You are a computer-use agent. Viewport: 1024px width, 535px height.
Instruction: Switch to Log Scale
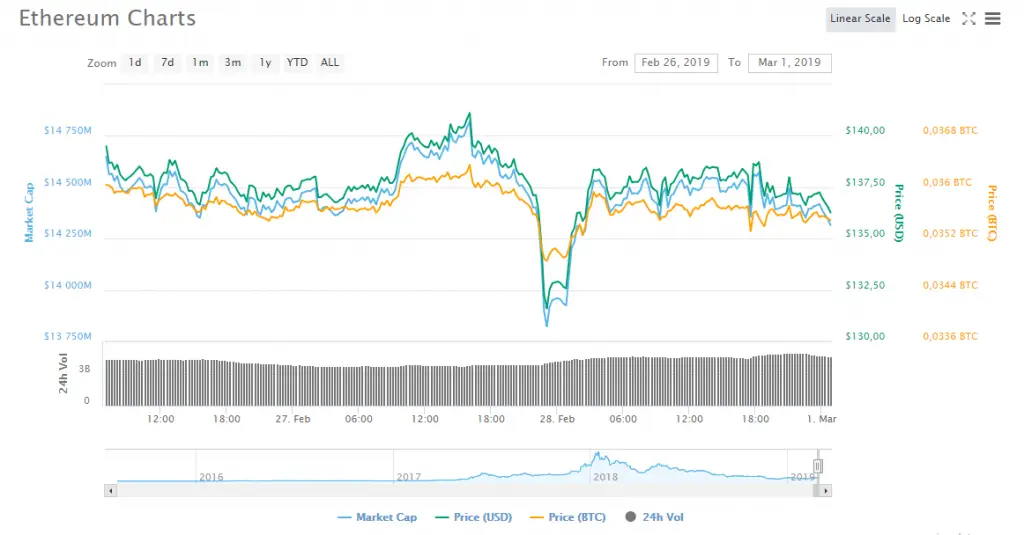click(x=926, y=19)
